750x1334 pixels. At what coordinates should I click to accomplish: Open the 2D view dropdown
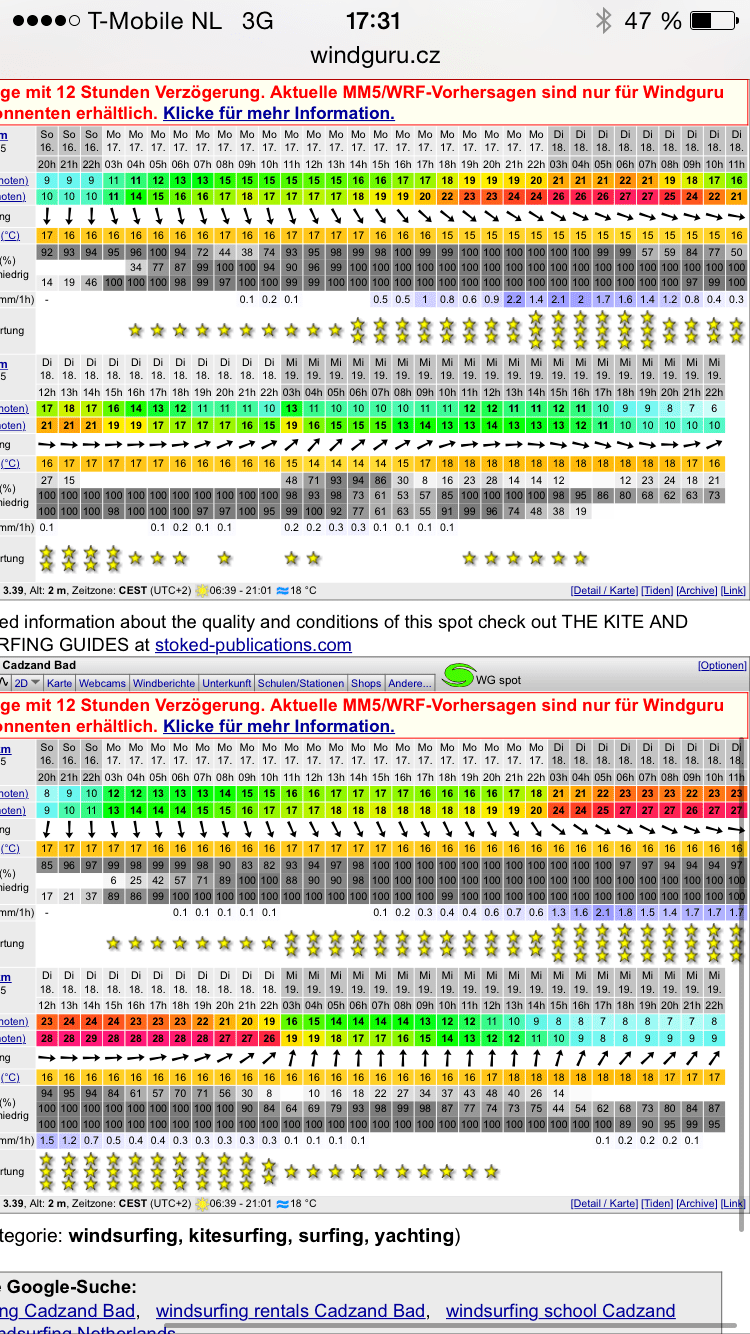pos(26,683)
